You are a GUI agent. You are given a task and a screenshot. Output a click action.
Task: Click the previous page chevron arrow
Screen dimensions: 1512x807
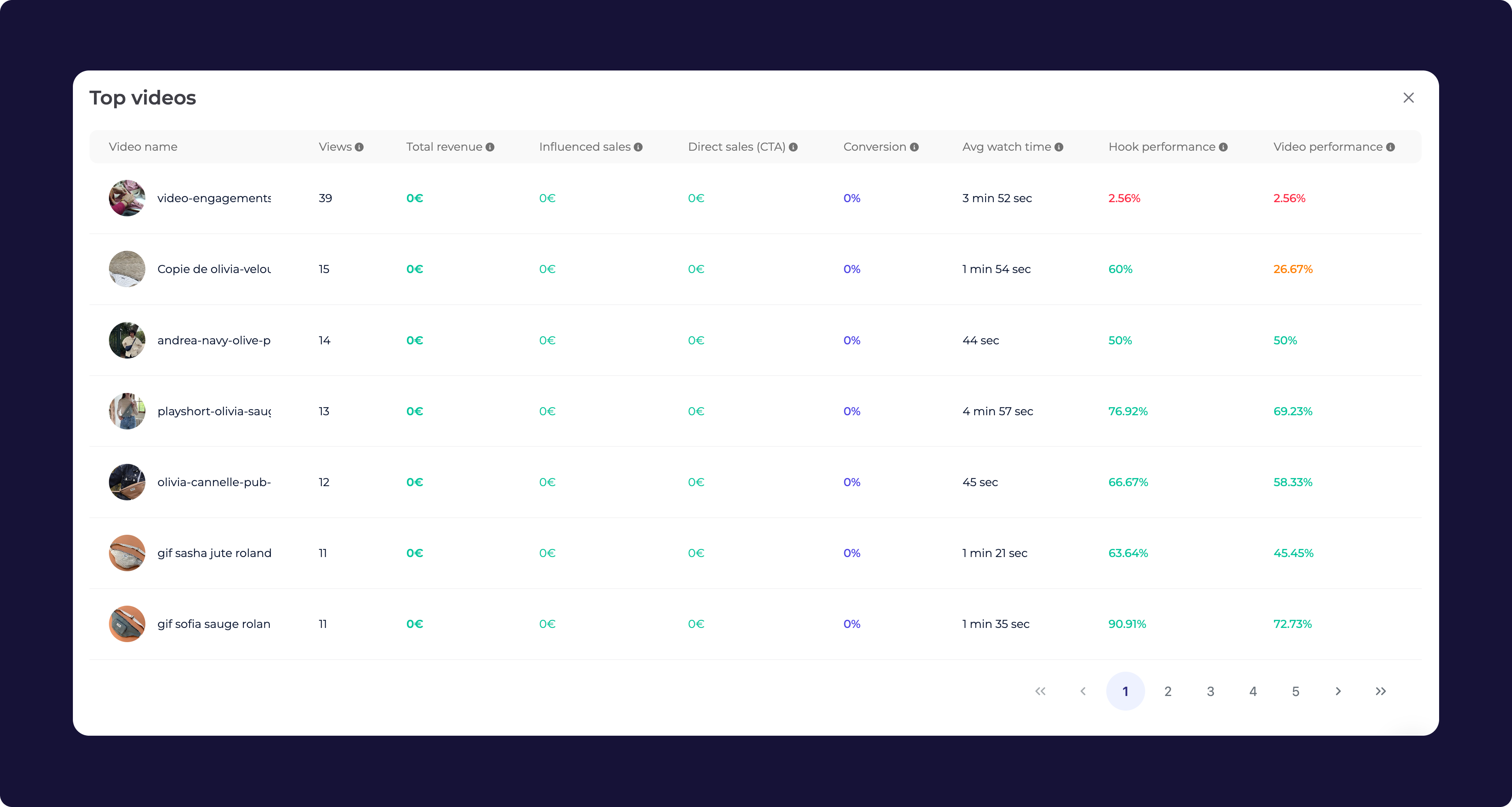coord(1083,691)
